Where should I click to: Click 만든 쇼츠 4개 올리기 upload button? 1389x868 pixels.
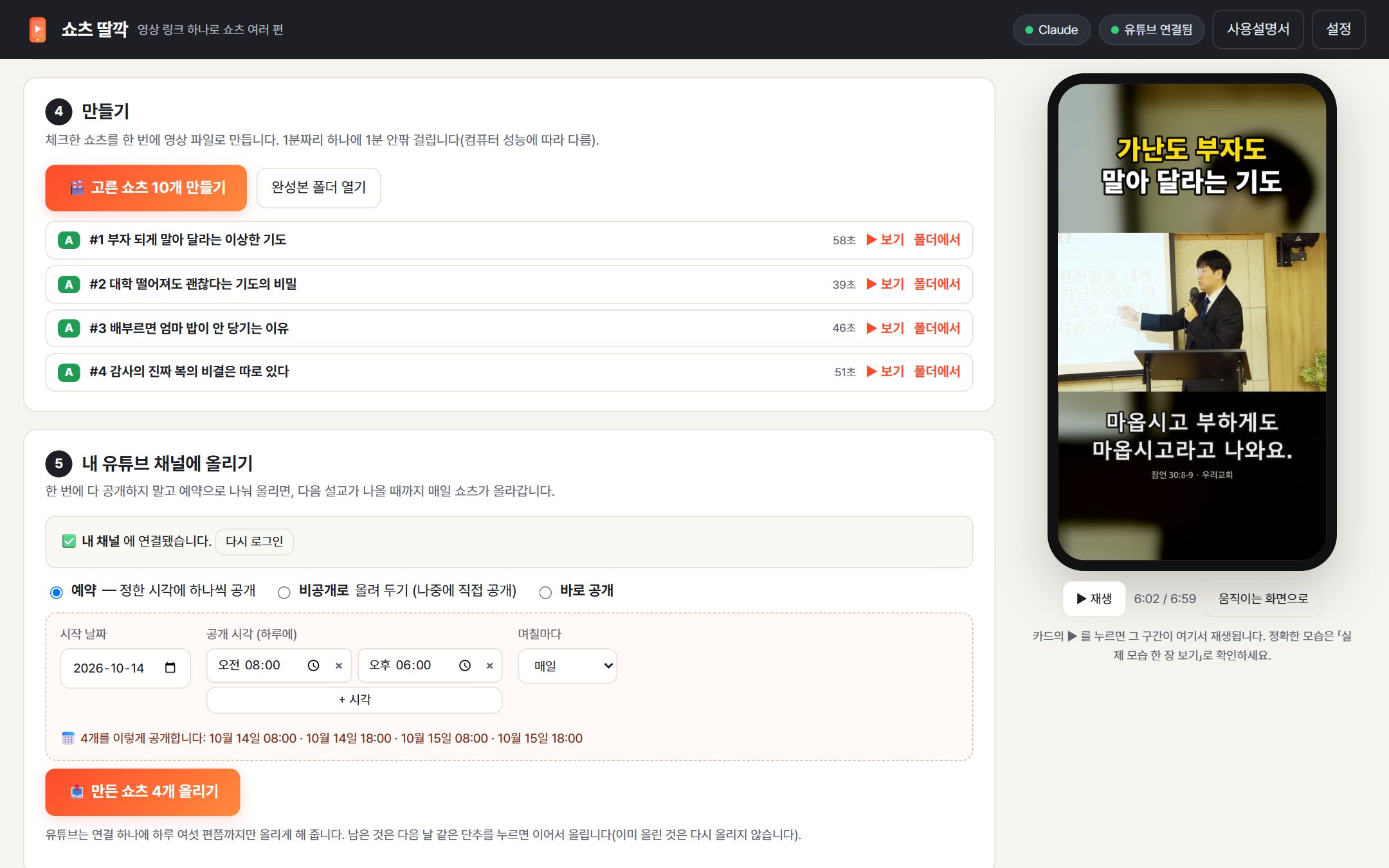coord(143,792)
